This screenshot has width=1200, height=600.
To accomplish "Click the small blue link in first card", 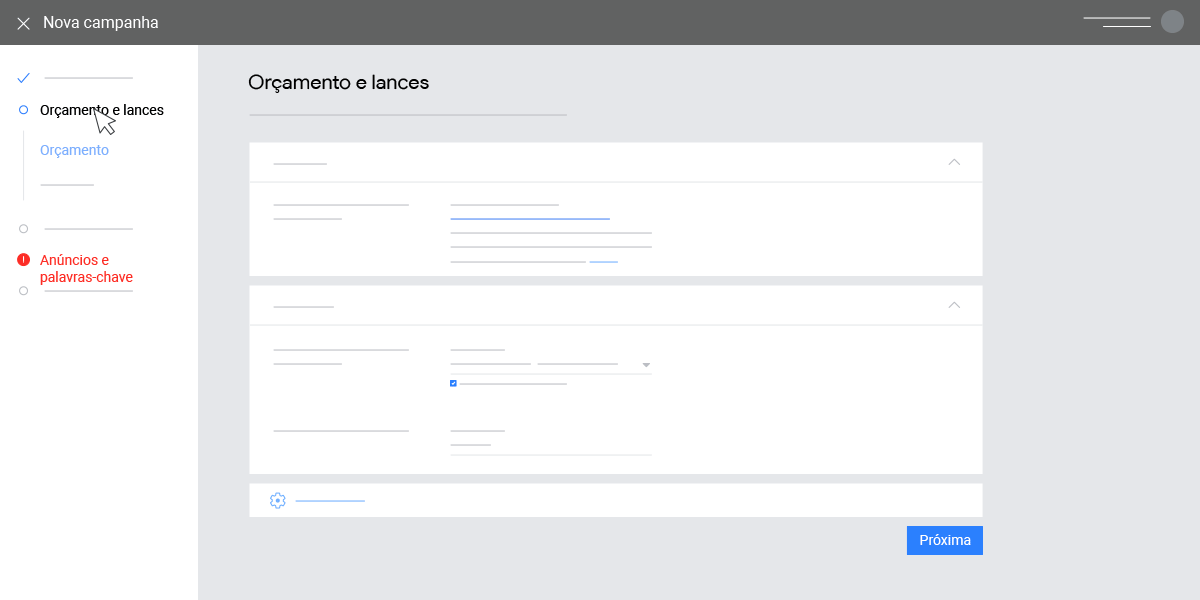I will click(x=604, y=261).
